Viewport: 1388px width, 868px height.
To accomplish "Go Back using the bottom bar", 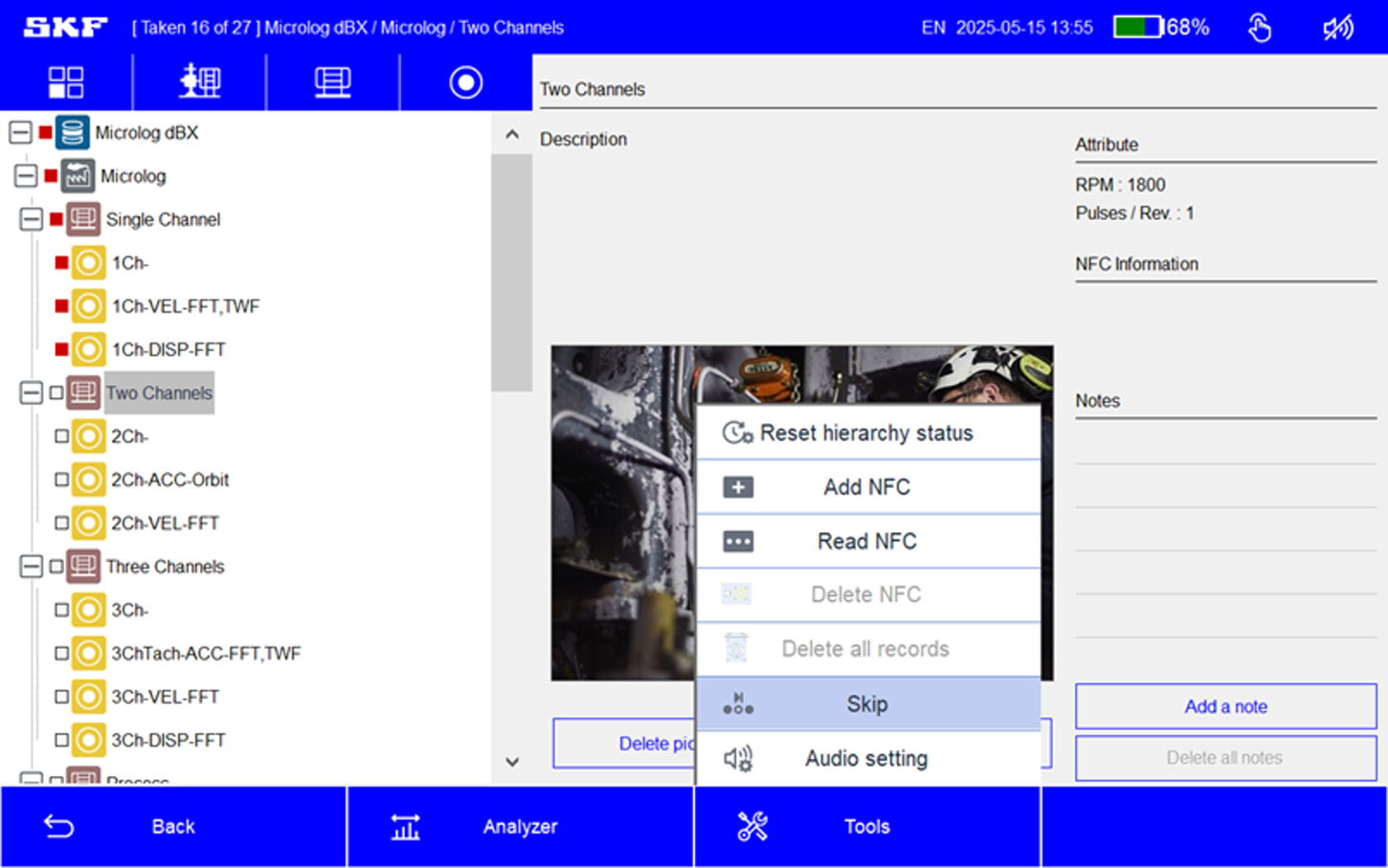I will pyautogui.click(x=173, y=827).
